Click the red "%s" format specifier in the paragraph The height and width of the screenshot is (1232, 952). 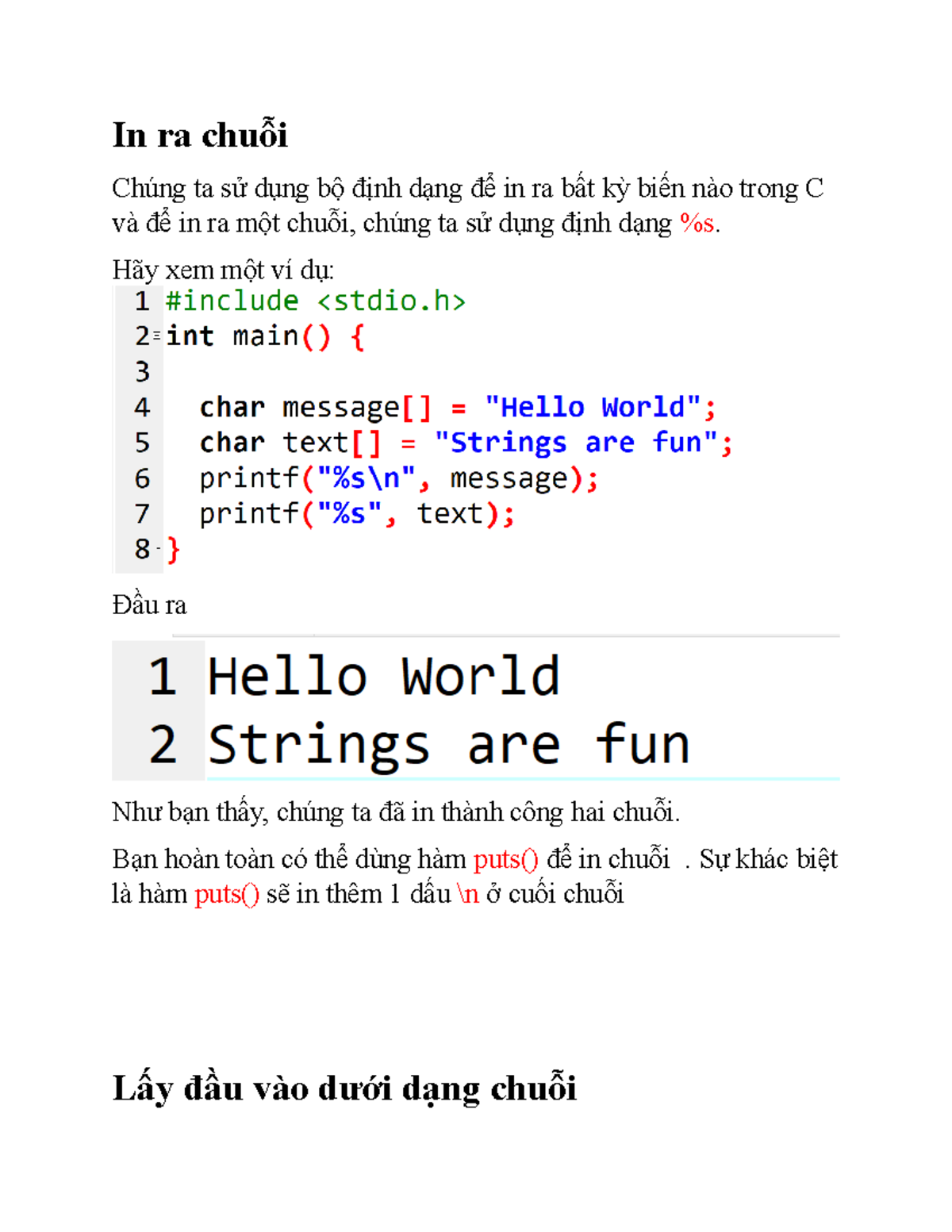tap(697, 224)
